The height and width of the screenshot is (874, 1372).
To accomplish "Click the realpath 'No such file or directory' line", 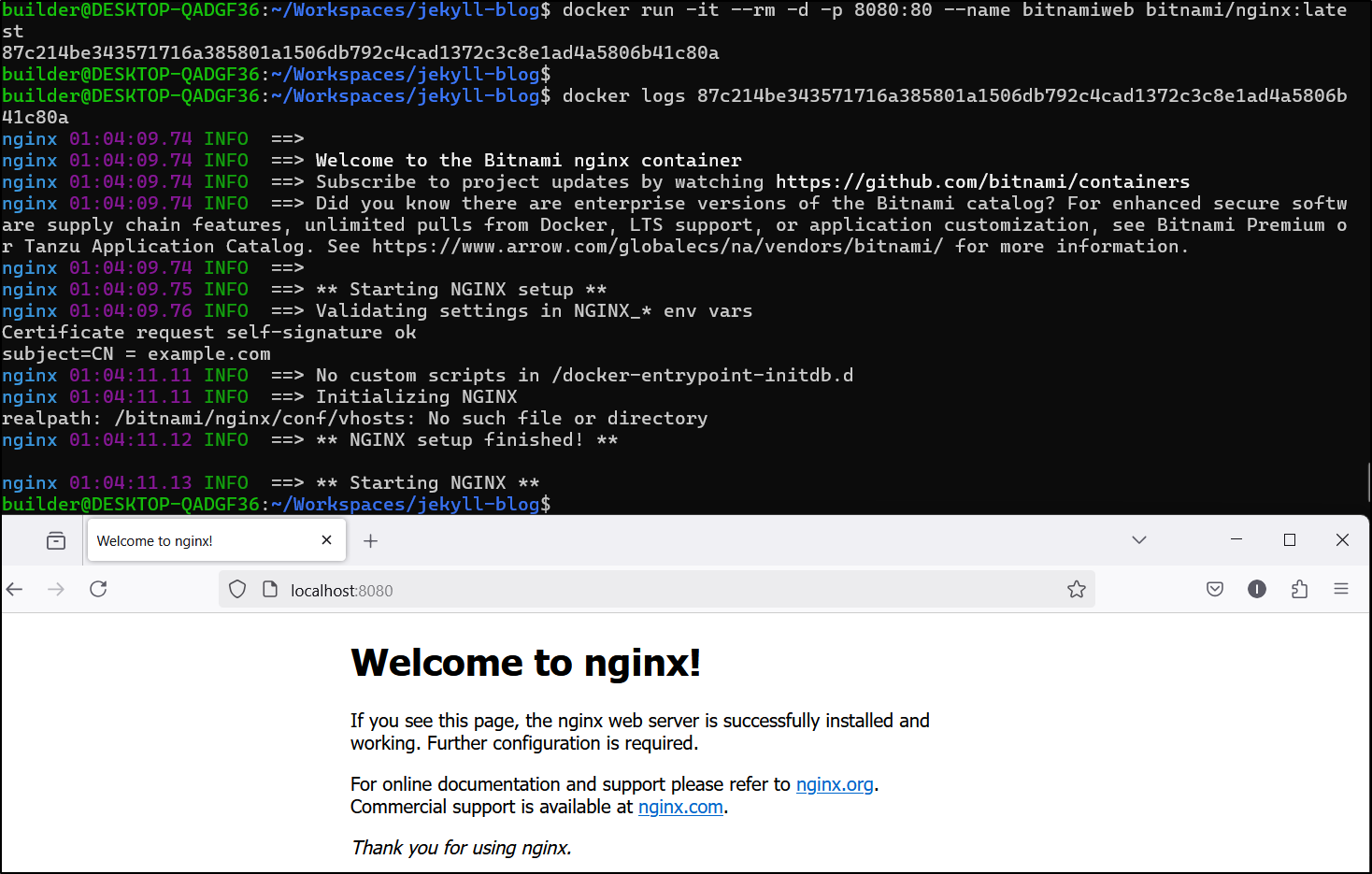I will coord(355,419).
